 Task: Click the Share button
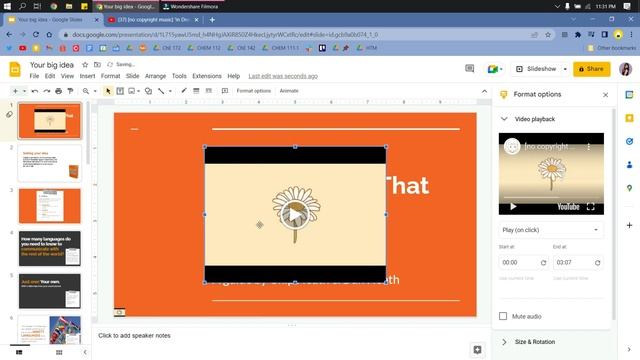coord(591,69)
